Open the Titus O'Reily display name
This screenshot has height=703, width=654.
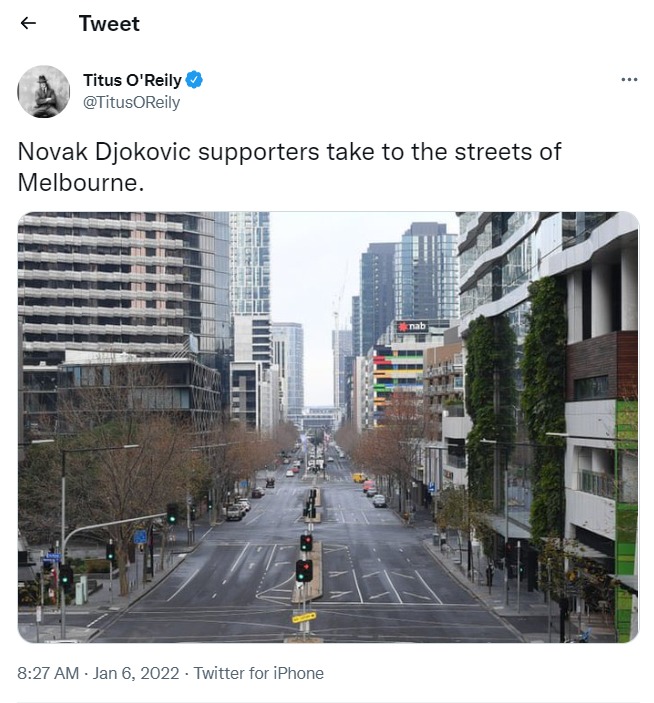point(132,80)
